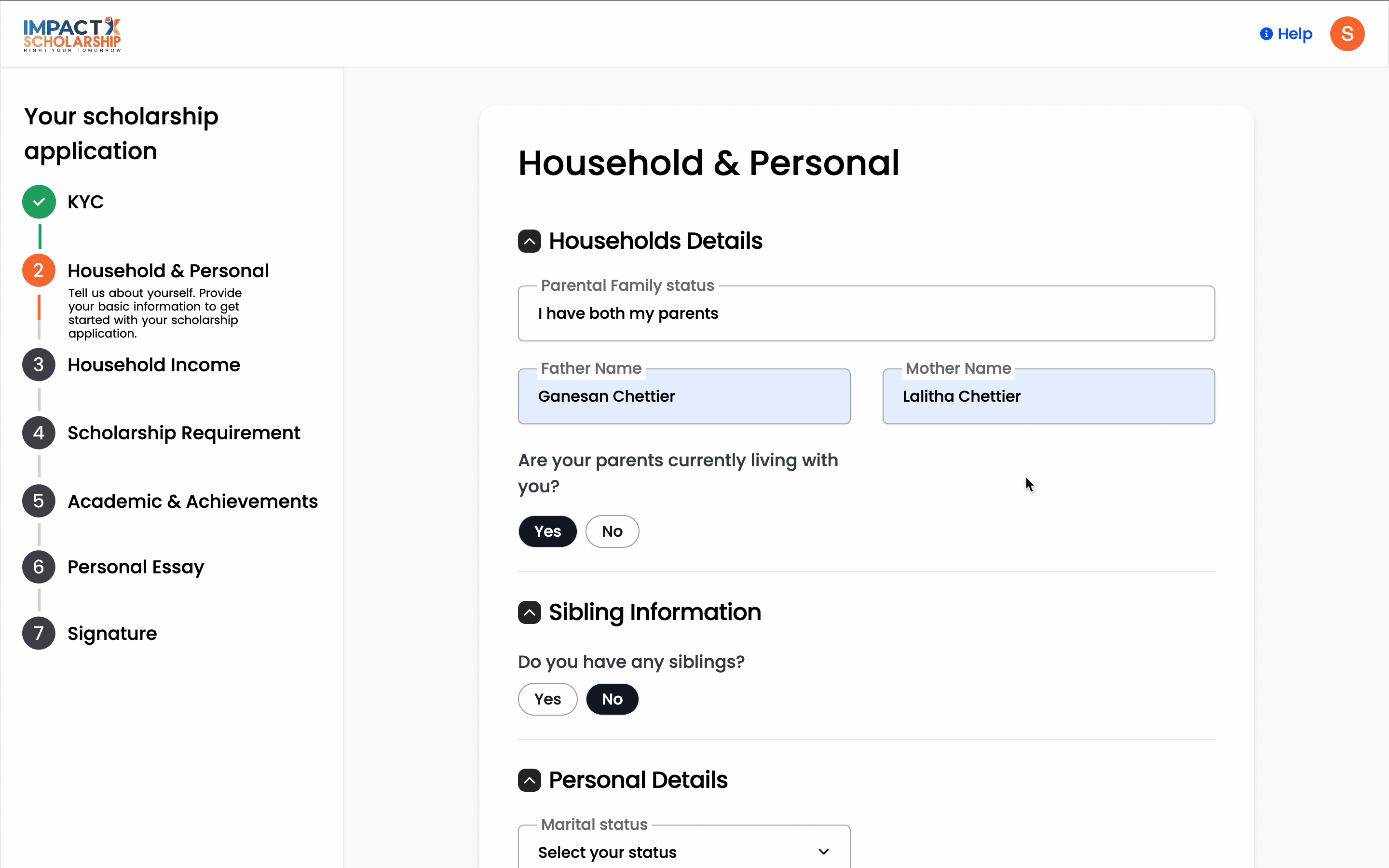Open the Help link
1389x868 pixels.
pos(1286,34)
